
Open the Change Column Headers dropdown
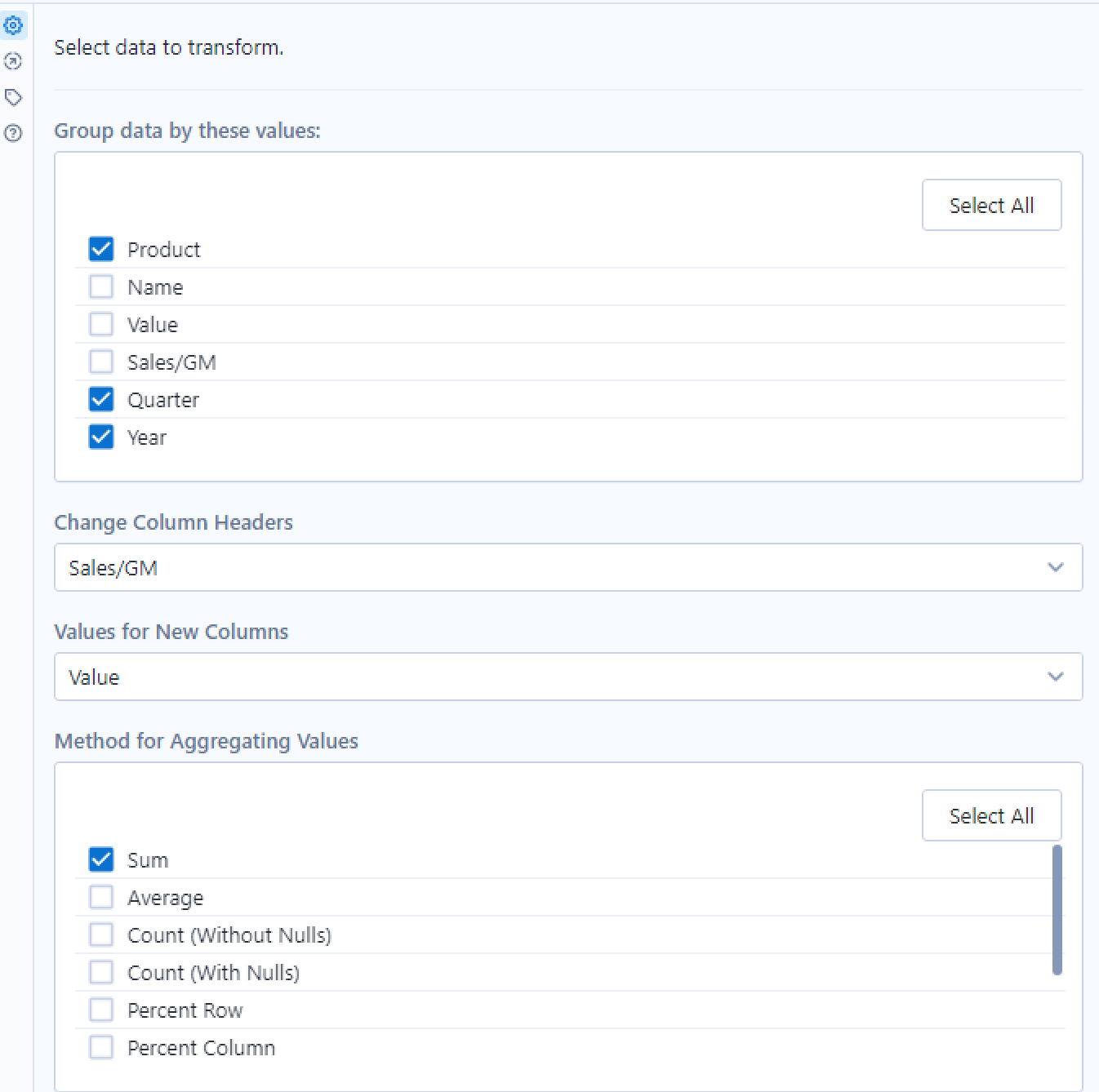[567, 567]
